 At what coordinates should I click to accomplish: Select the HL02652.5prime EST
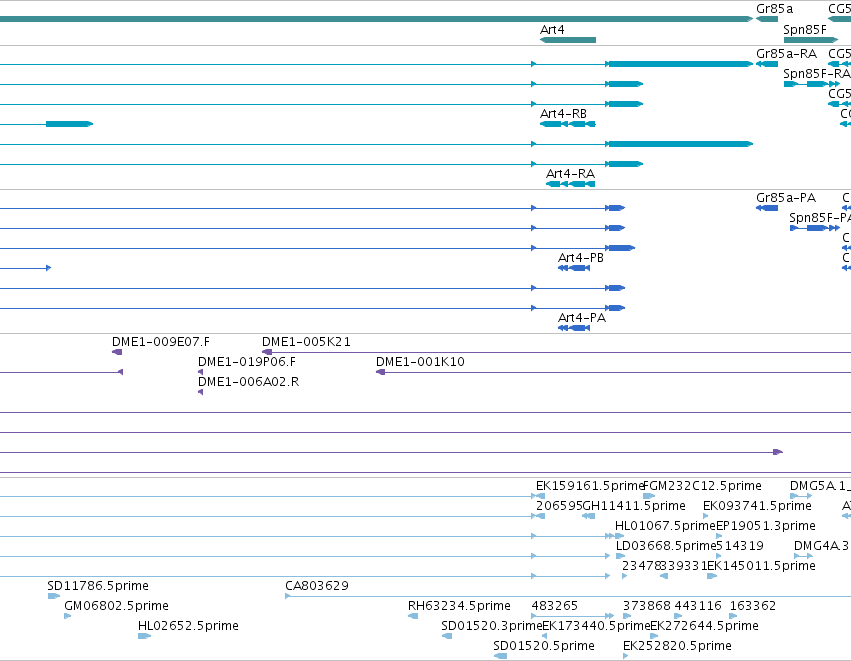[144, 636]
